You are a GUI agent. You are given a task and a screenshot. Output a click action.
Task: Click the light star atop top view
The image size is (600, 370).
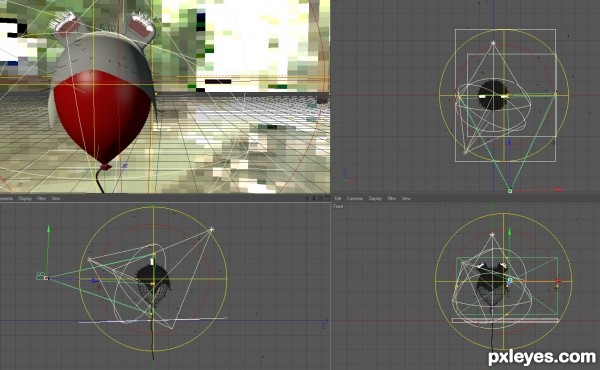tap(493, 43)
